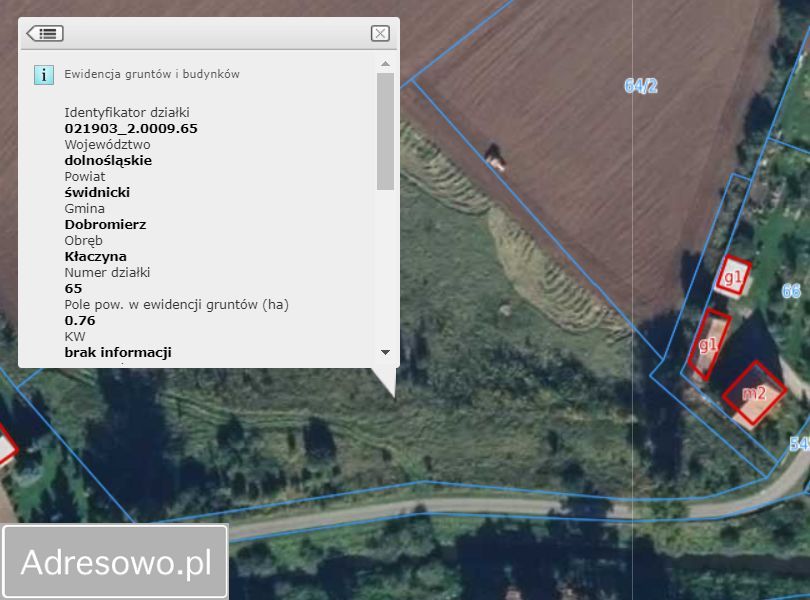Click the KW value brak informacji
This screenshot has width=810, height=600.
pos(118,353)
